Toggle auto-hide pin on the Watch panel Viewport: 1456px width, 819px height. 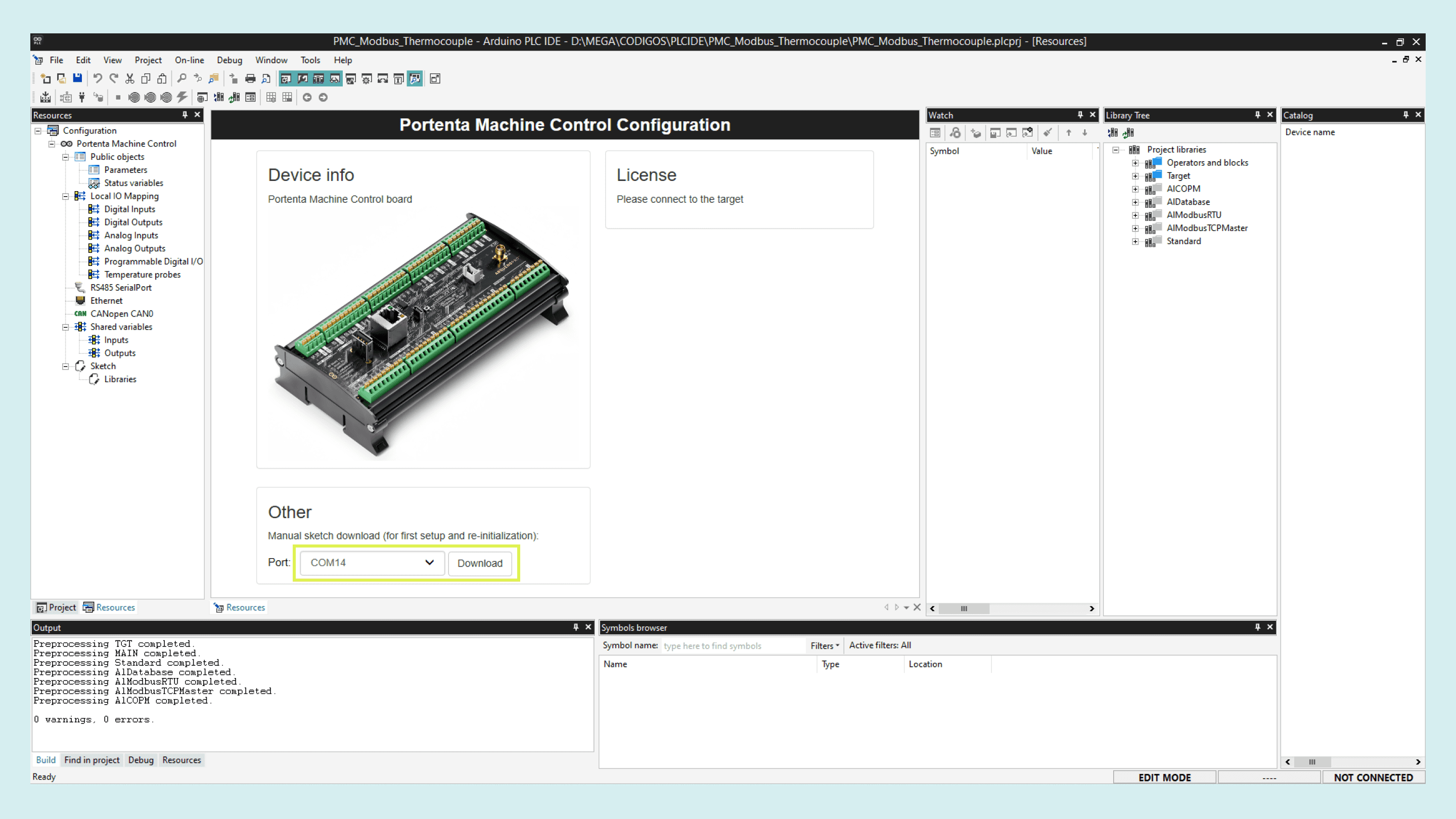pos(1079,115)
